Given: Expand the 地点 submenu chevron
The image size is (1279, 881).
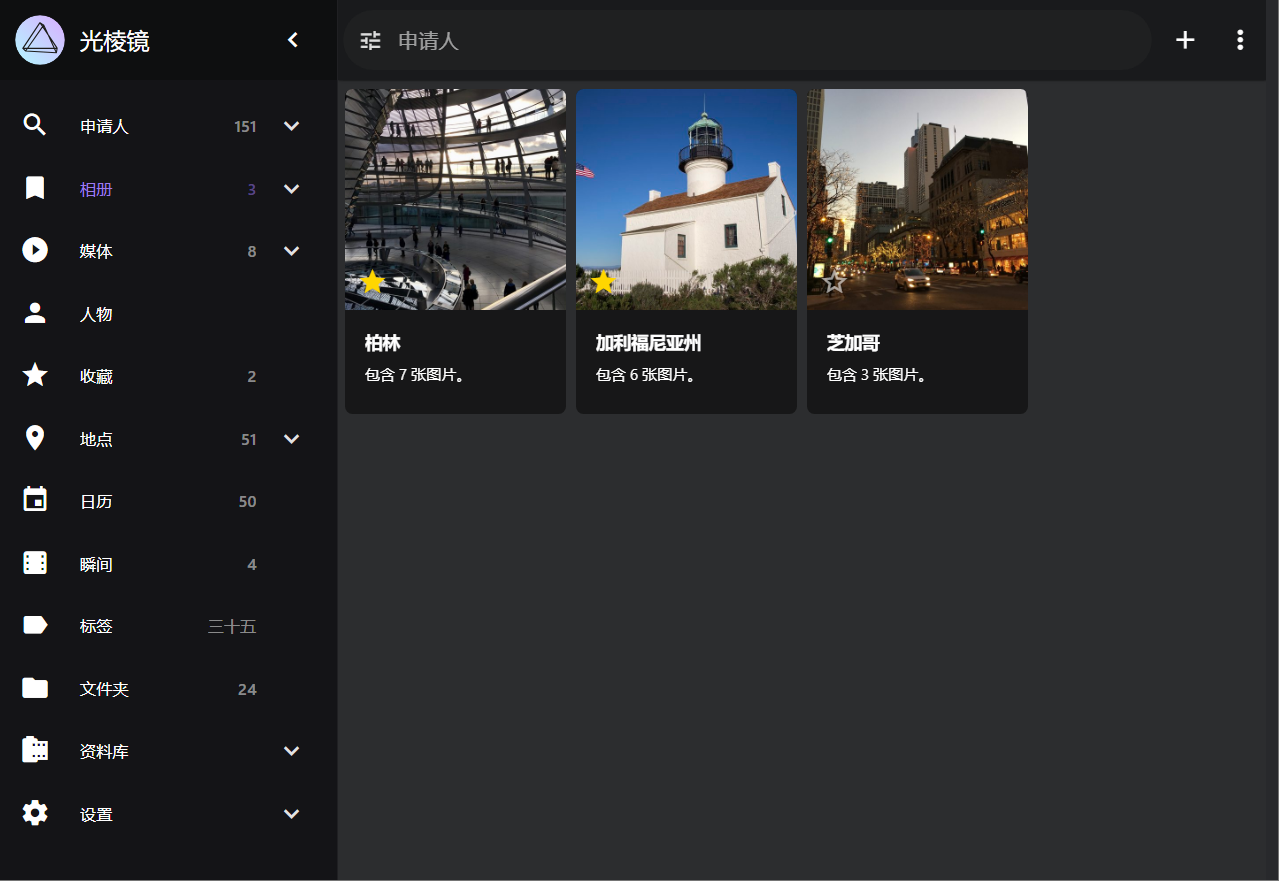Looking at the screenshot, I should pos(292,439).
